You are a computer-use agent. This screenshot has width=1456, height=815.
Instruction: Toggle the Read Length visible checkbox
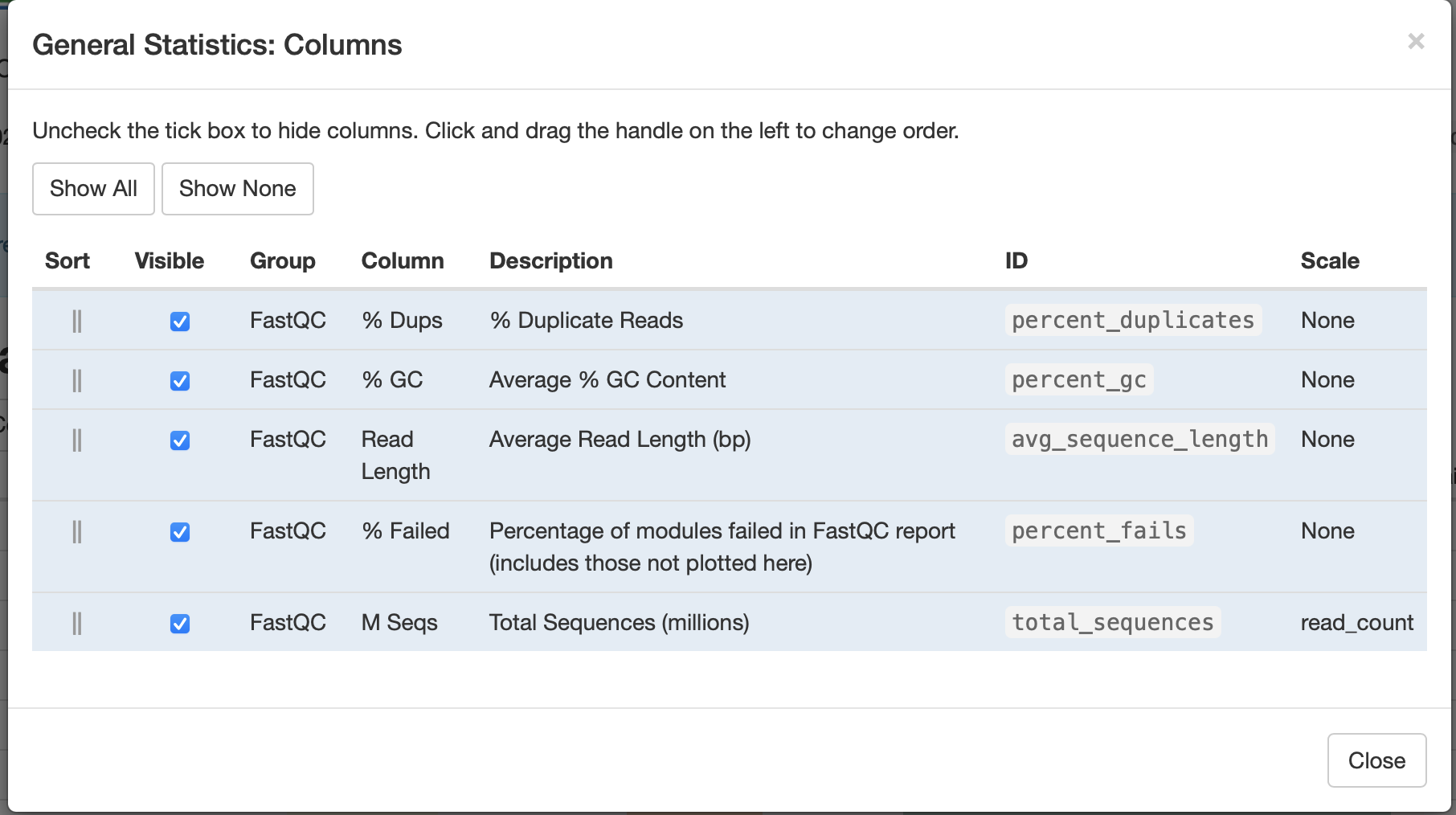pos(180,440)
